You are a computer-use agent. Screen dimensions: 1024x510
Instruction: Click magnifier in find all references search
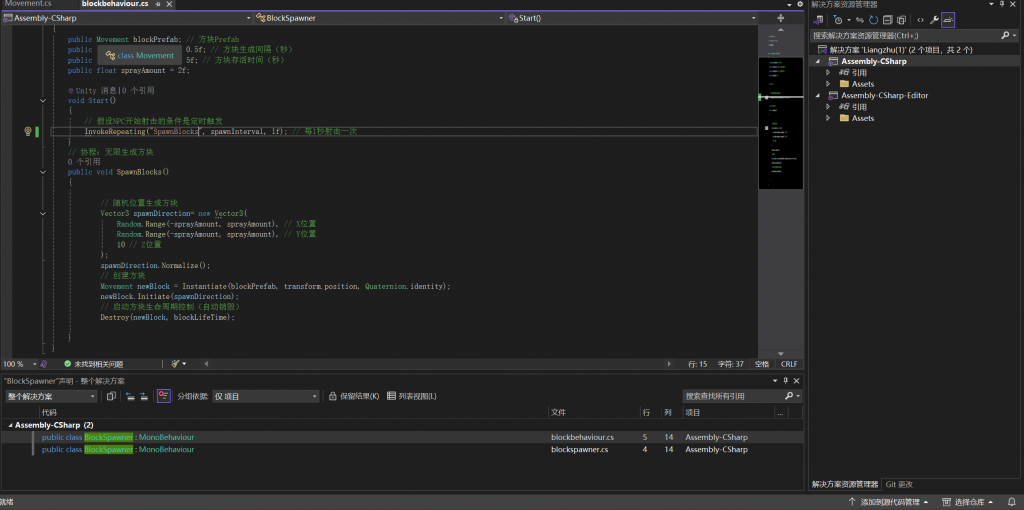(x=788, y=396)
